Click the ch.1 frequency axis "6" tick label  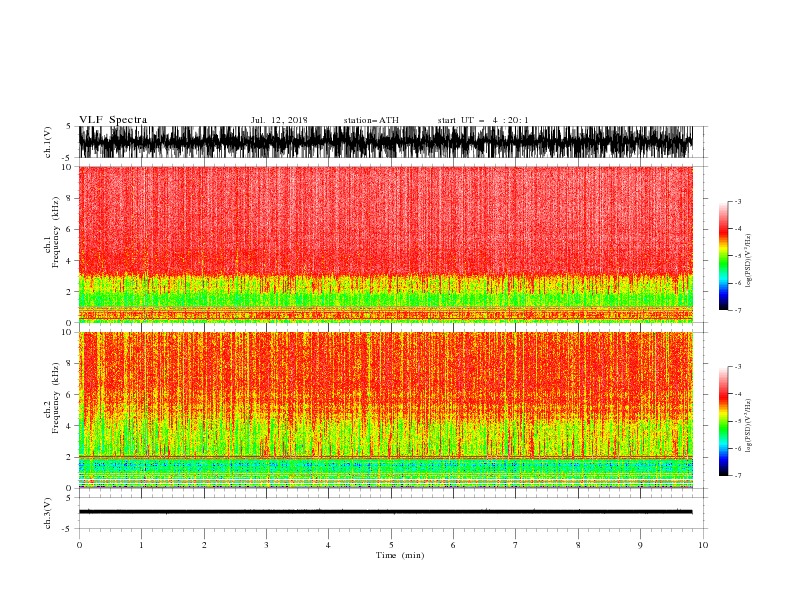[69, 229]
